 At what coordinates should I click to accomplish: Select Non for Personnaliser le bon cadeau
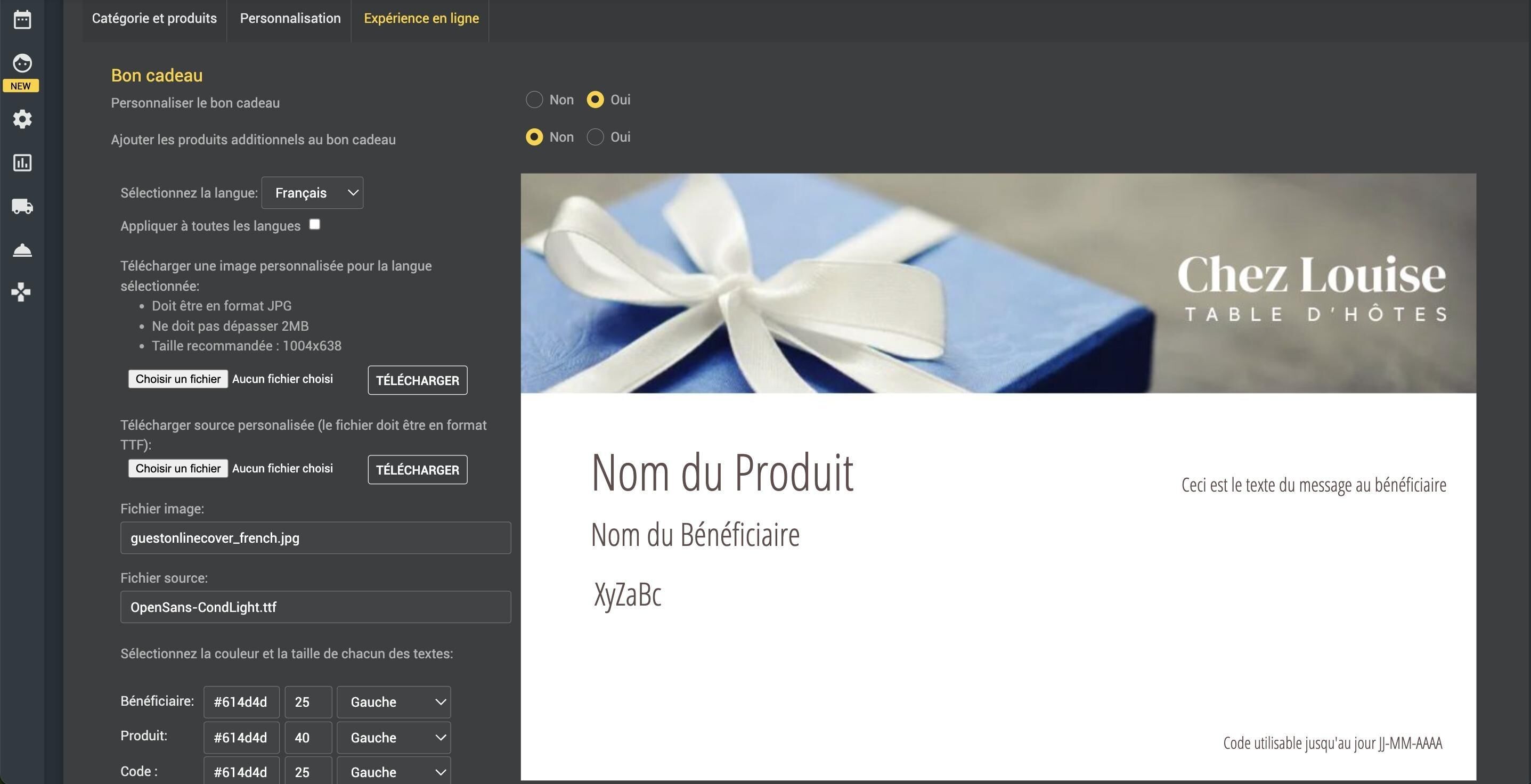(x=534, y=100)
